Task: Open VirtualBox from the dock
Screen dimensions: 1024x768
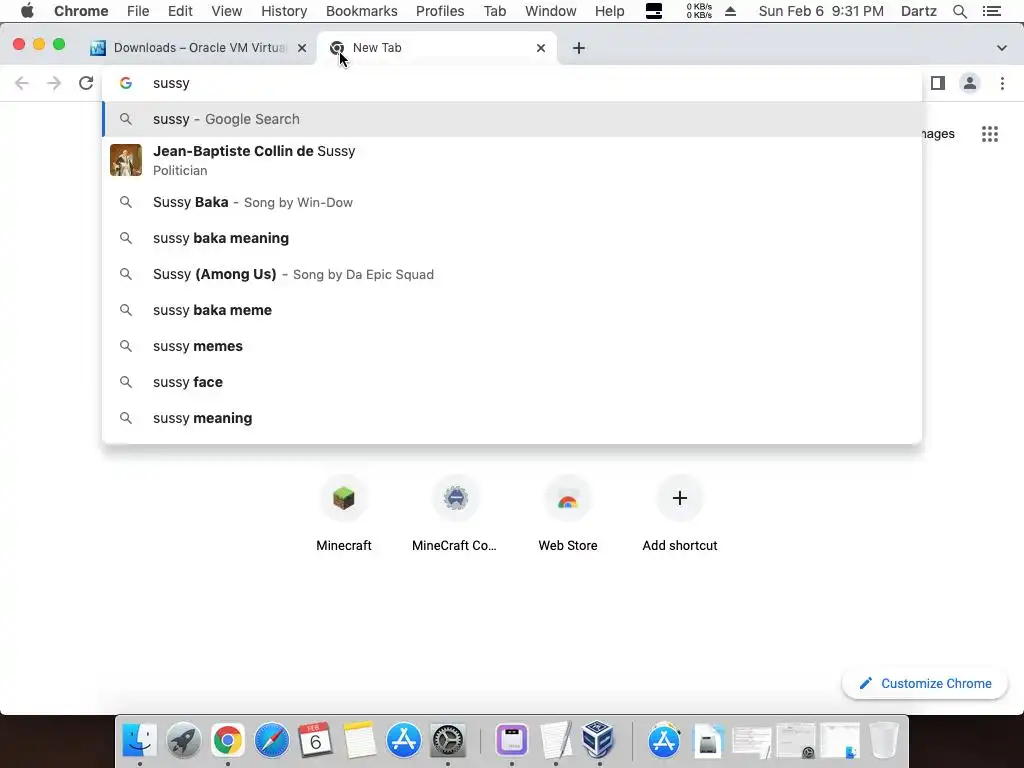Action: click(599, 741)
